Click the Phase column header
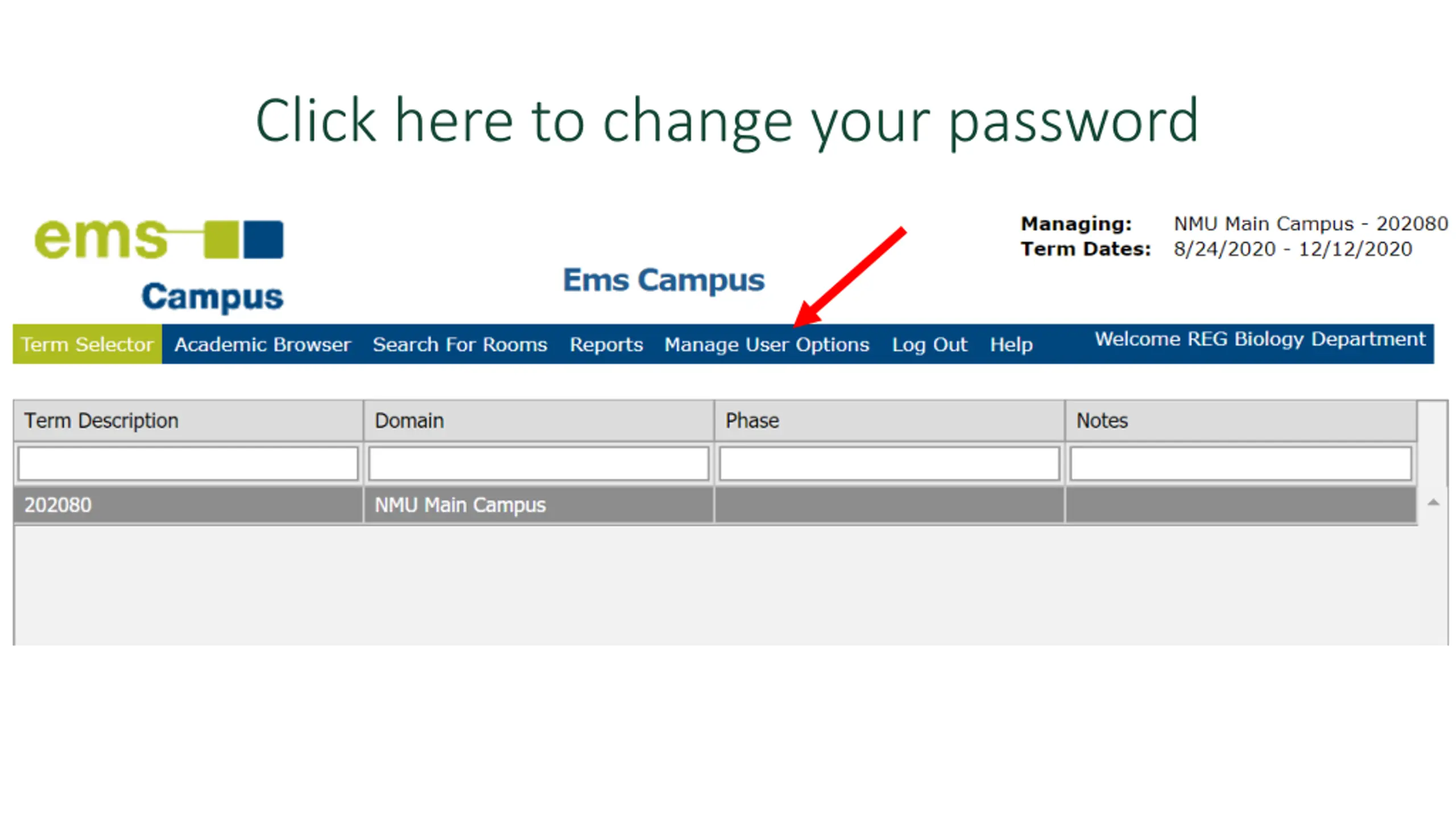The width and height of the screenshot is (1456, 819). [890, 421]
